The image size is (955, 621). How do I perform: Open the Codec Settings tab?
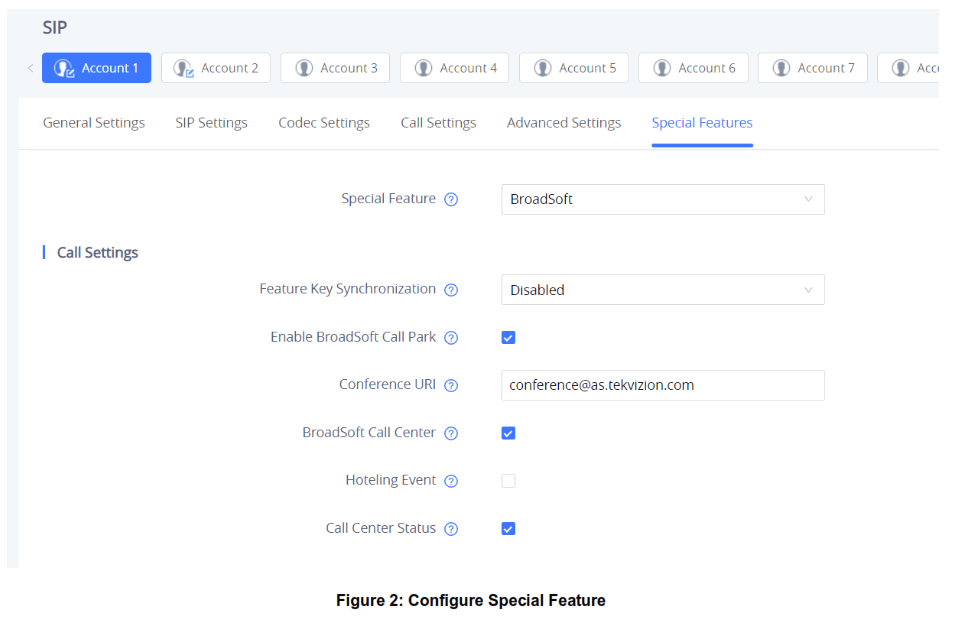(324, 123)
